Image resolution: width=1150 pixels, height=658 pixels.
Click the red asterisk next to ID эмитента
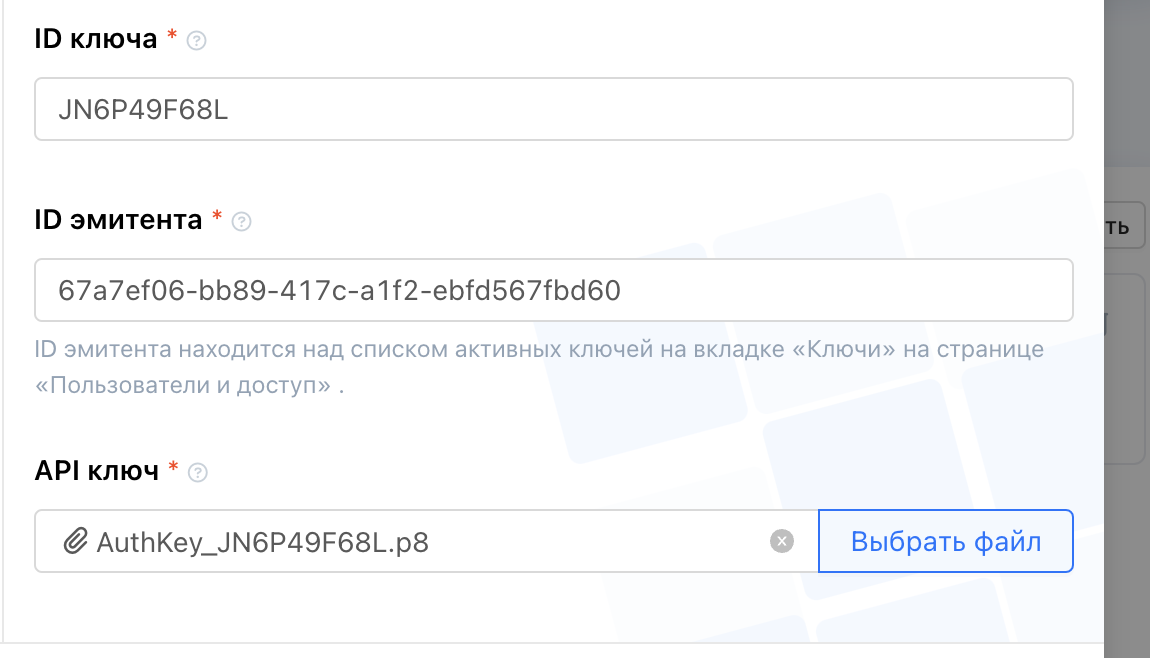pos(217,216)
